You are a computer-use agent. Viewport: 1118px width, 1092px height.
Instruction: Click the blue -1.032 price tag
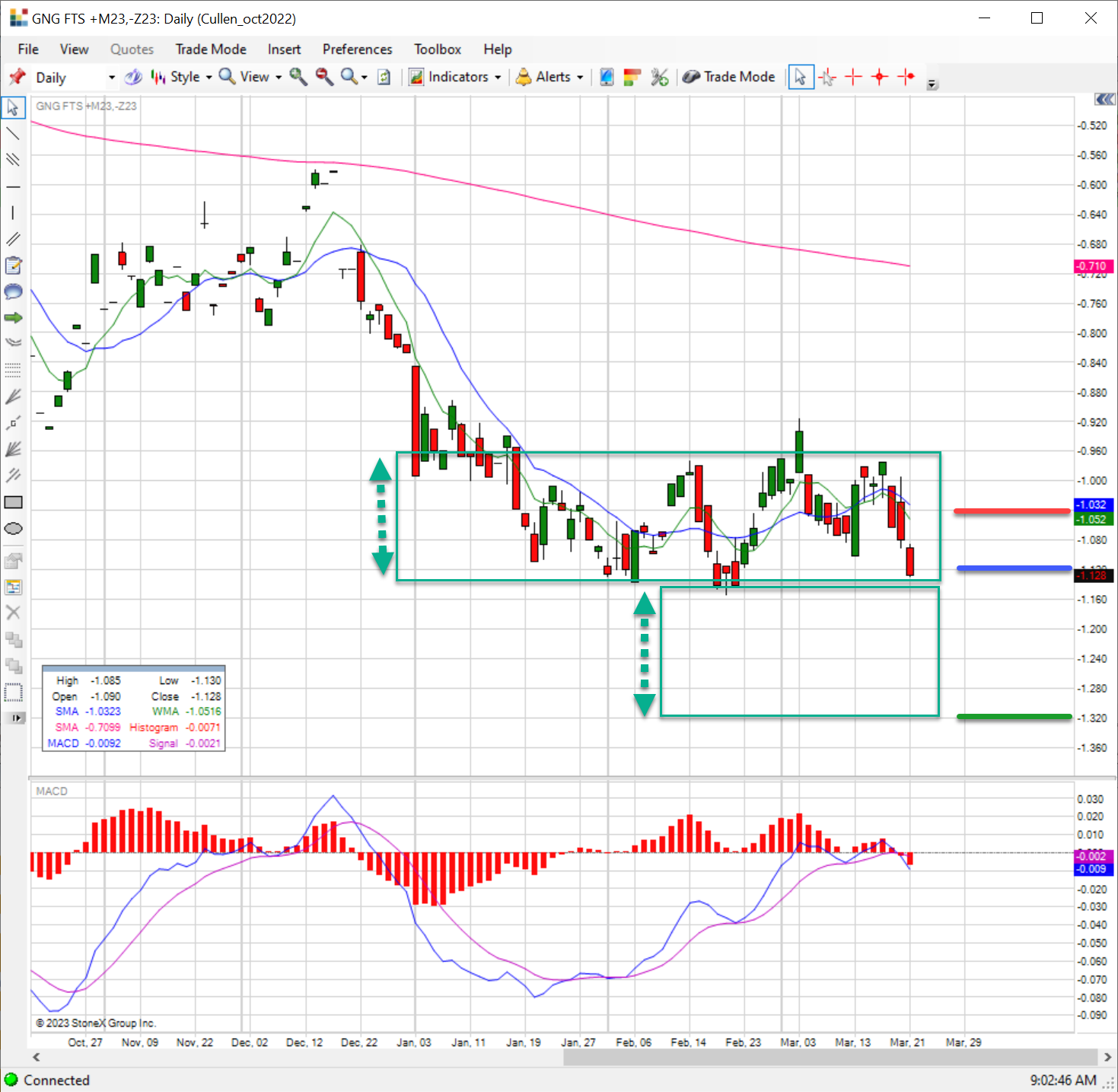click(x=1094, y=505)
